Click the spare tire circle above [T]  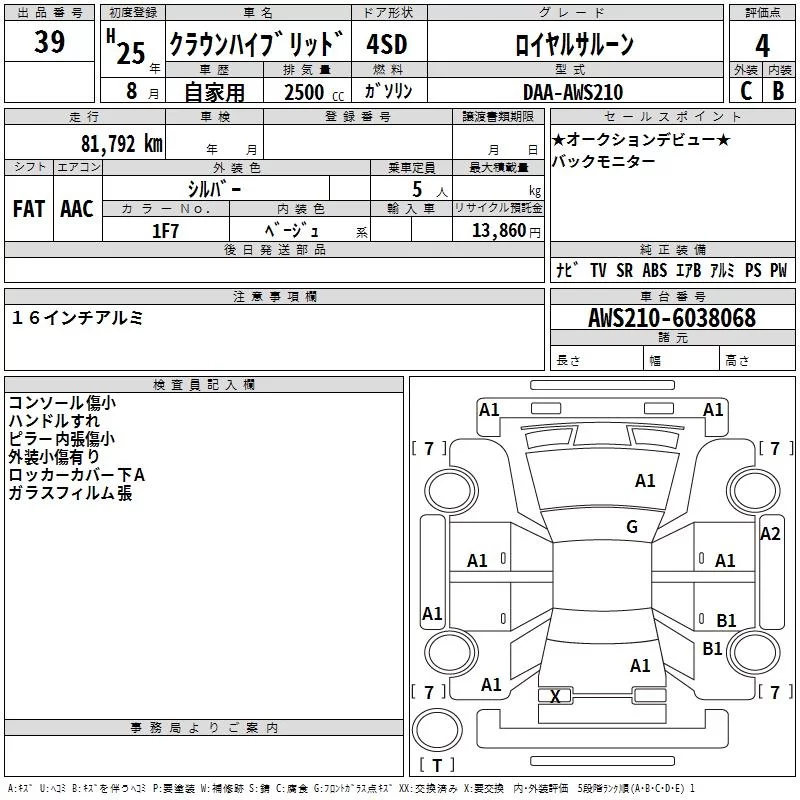[437, 730]
